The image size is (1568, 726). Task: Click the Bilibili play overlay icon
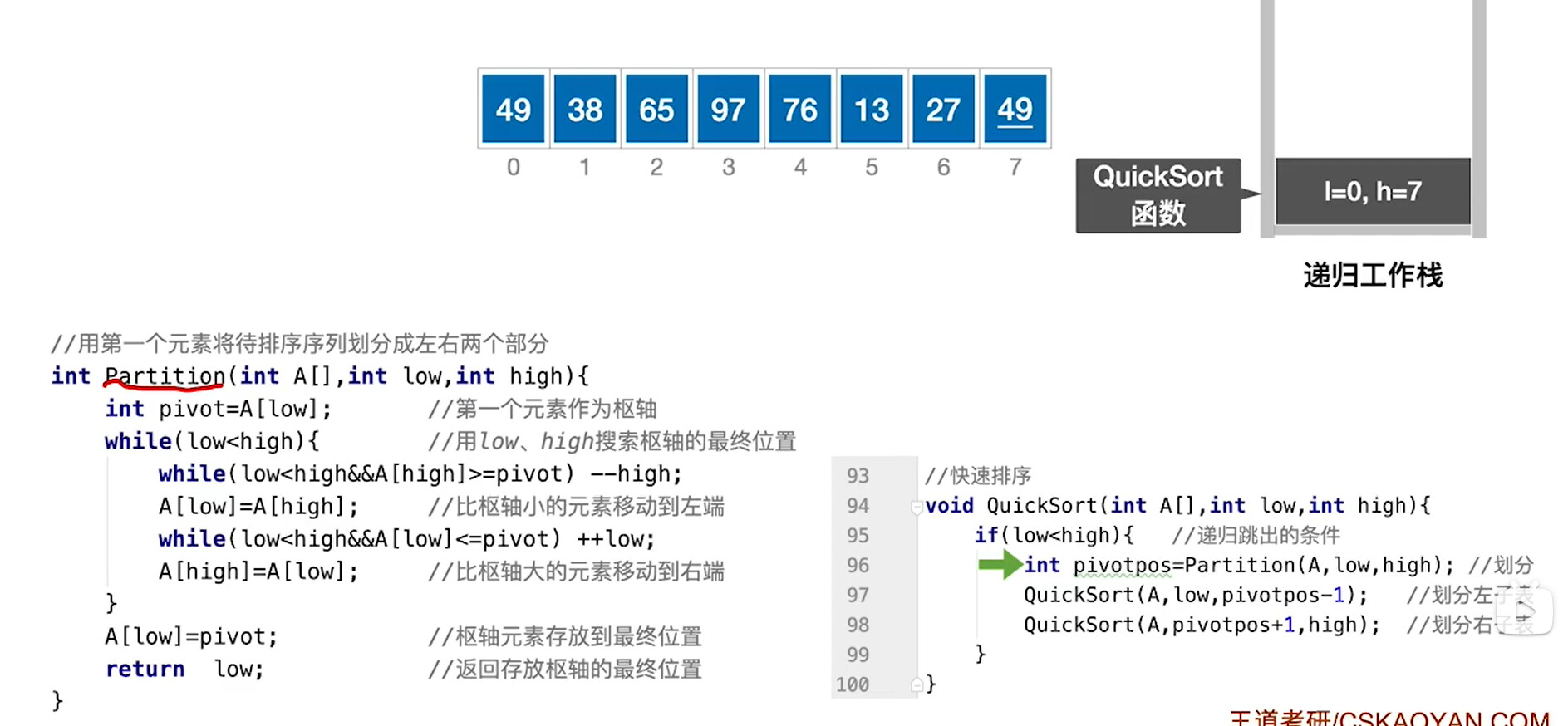[x=1523, y=611]
